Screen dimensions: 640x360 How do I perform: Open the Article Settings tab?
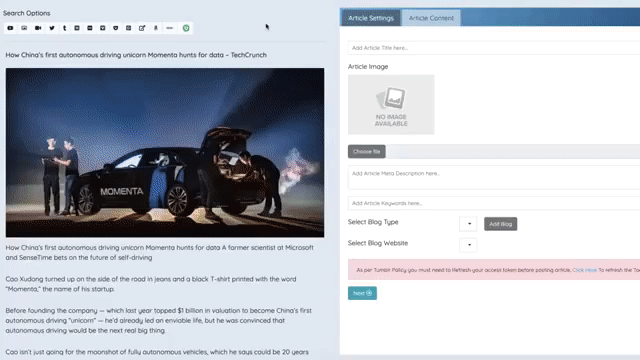coord(371,18)
